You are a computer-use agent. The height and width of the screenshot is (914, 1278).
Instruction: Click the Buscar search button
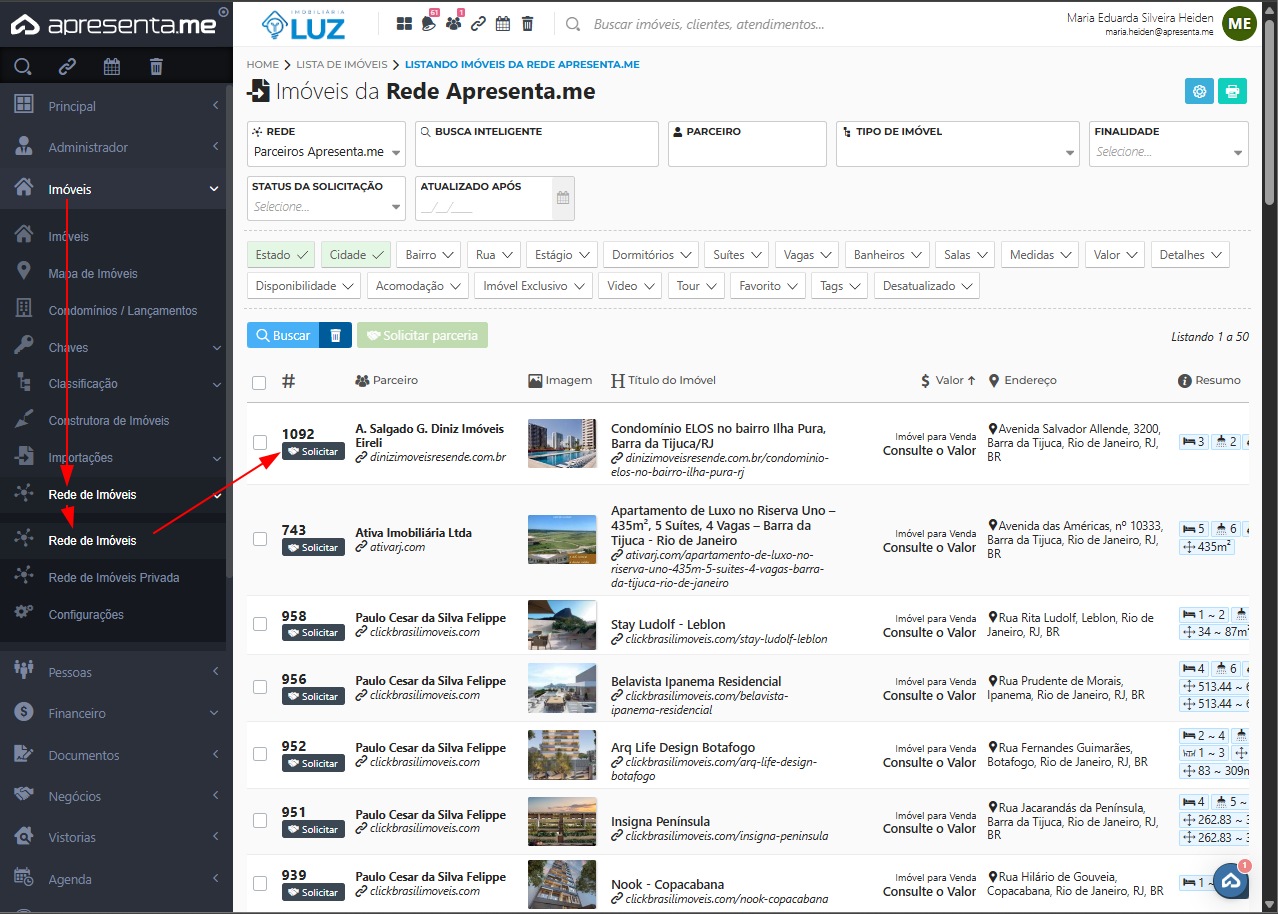pyautogui.click(x=283, y=335)
